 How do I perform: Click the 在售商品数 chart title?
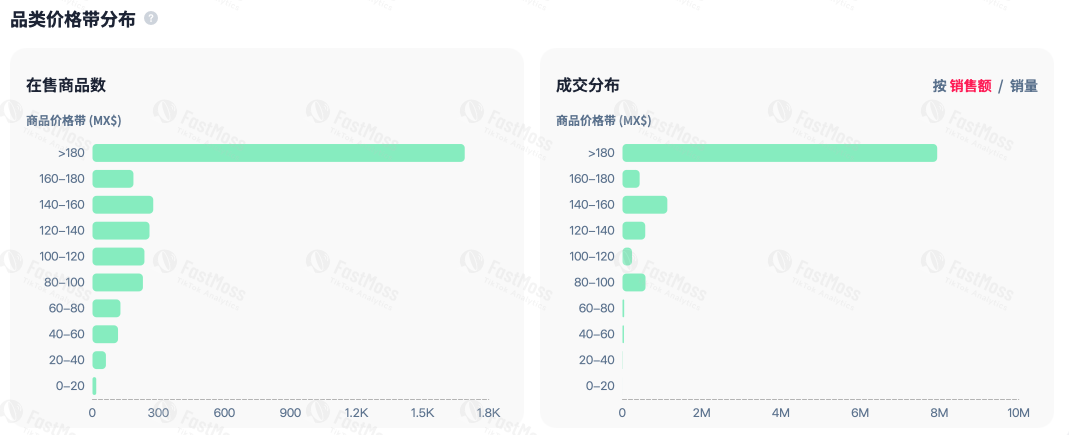66,86
